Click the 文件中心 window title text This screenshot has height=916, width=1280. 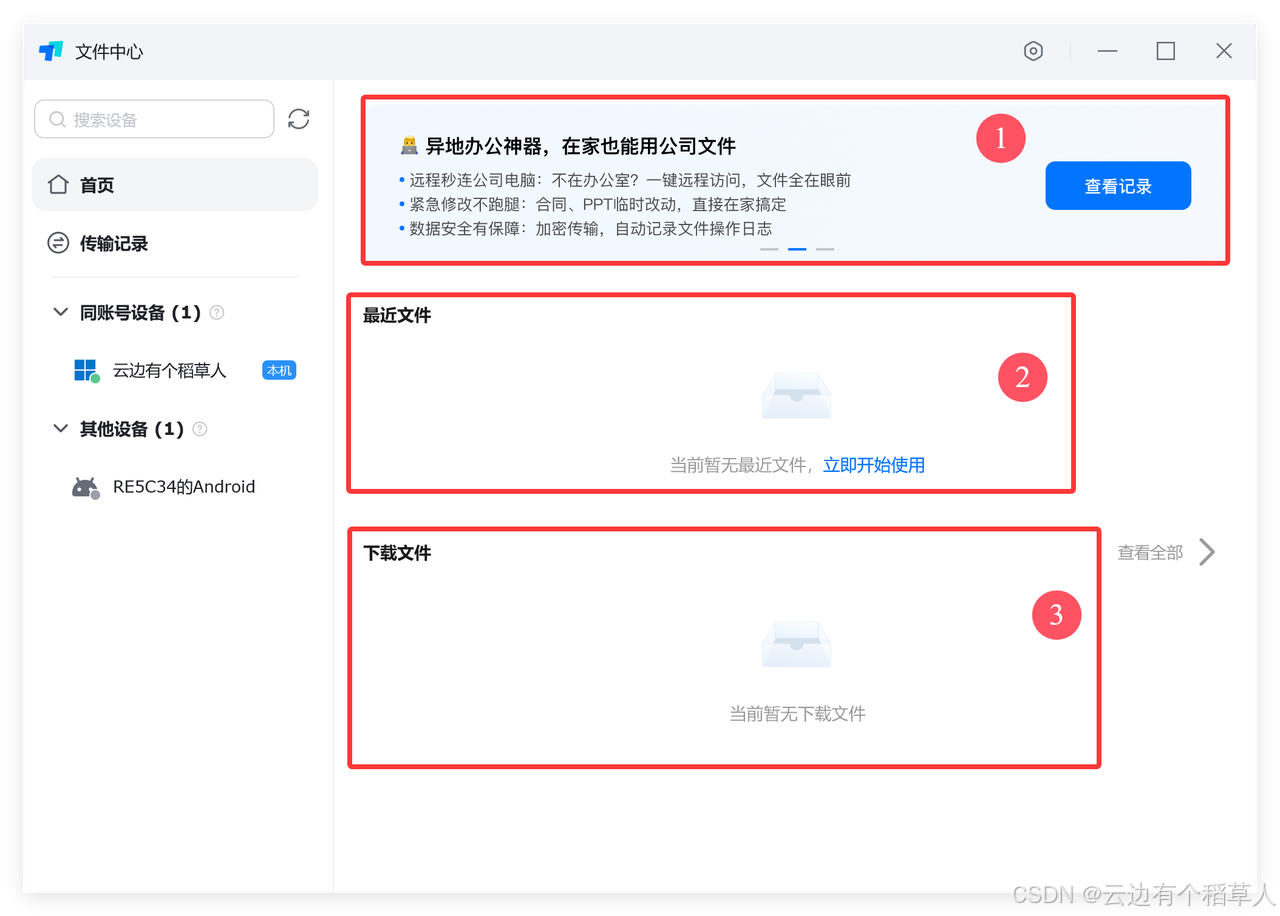tap(109, 52)
